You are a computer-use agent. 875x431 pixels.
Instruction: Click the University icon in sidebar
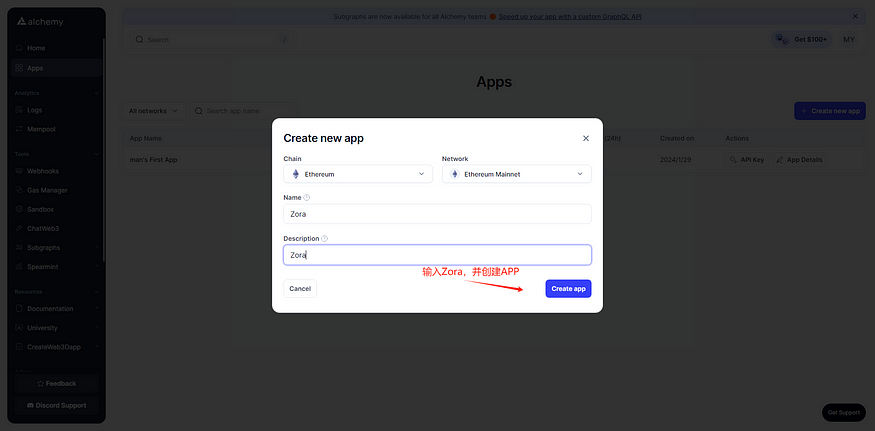(20, 328)
